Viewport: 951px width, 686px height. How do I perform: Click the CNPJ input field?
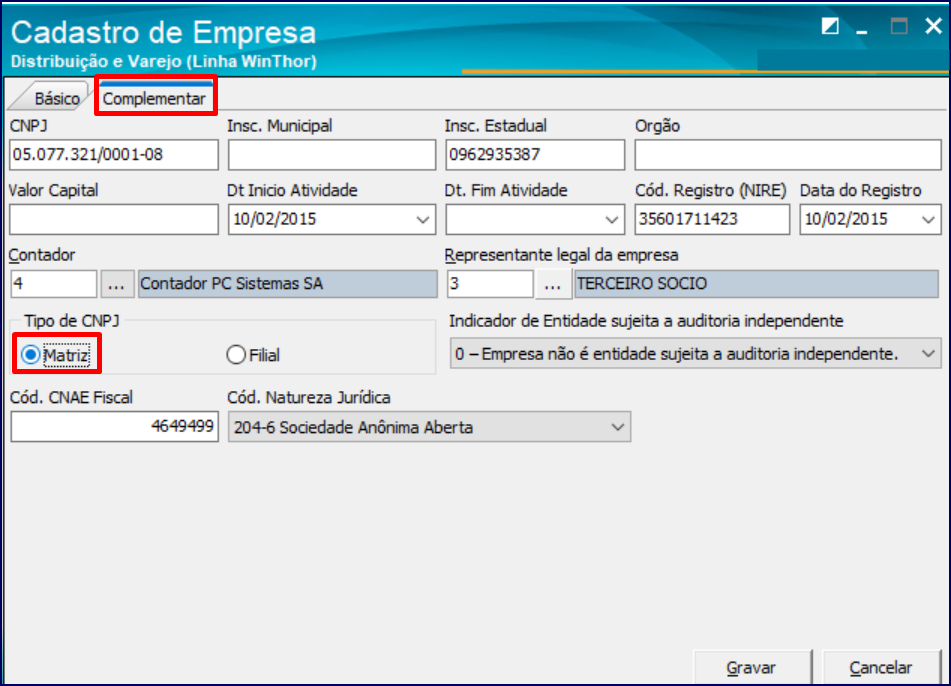[x=114, y=155]
